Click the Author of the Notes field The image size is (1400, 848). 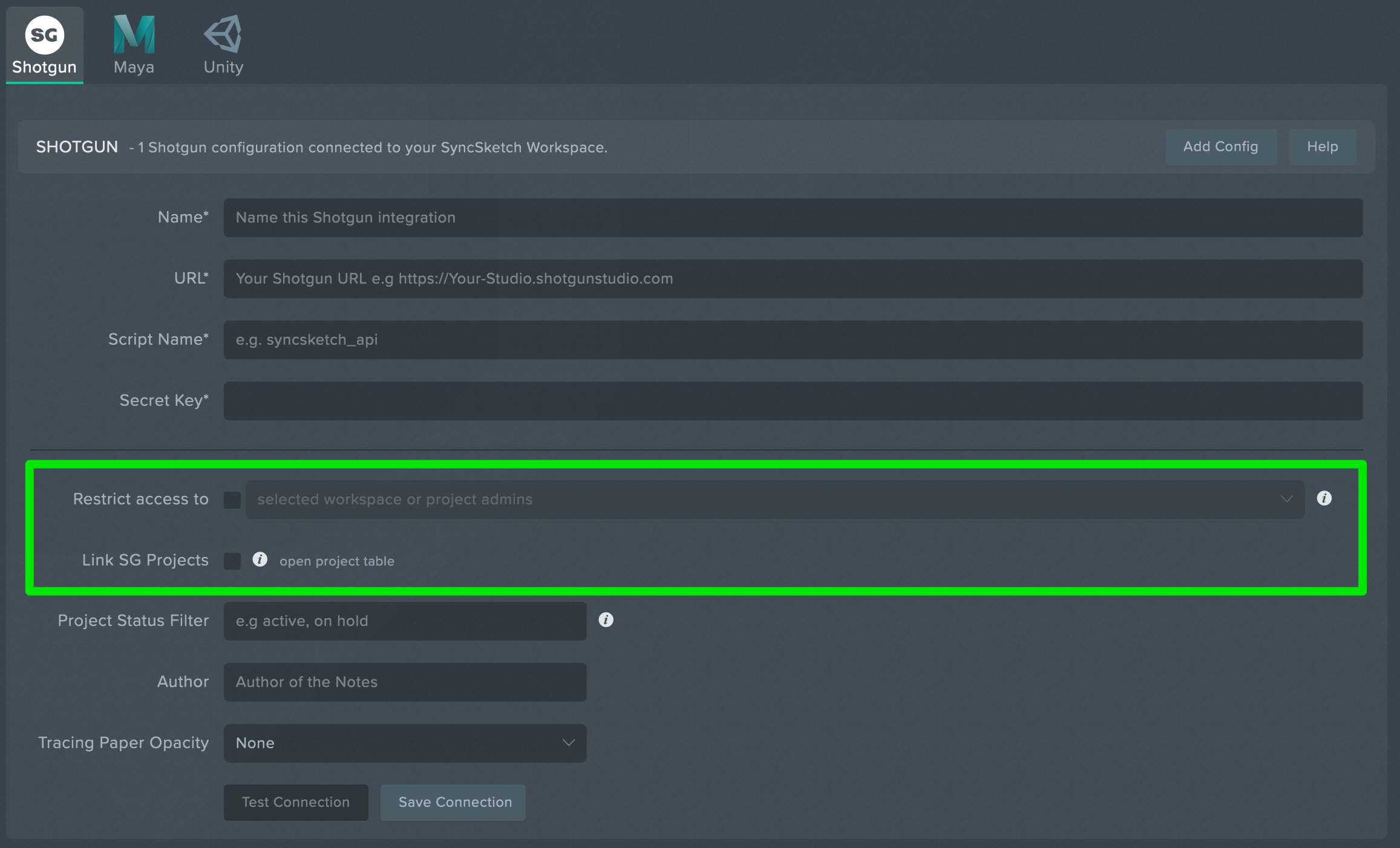click(405, 682)
